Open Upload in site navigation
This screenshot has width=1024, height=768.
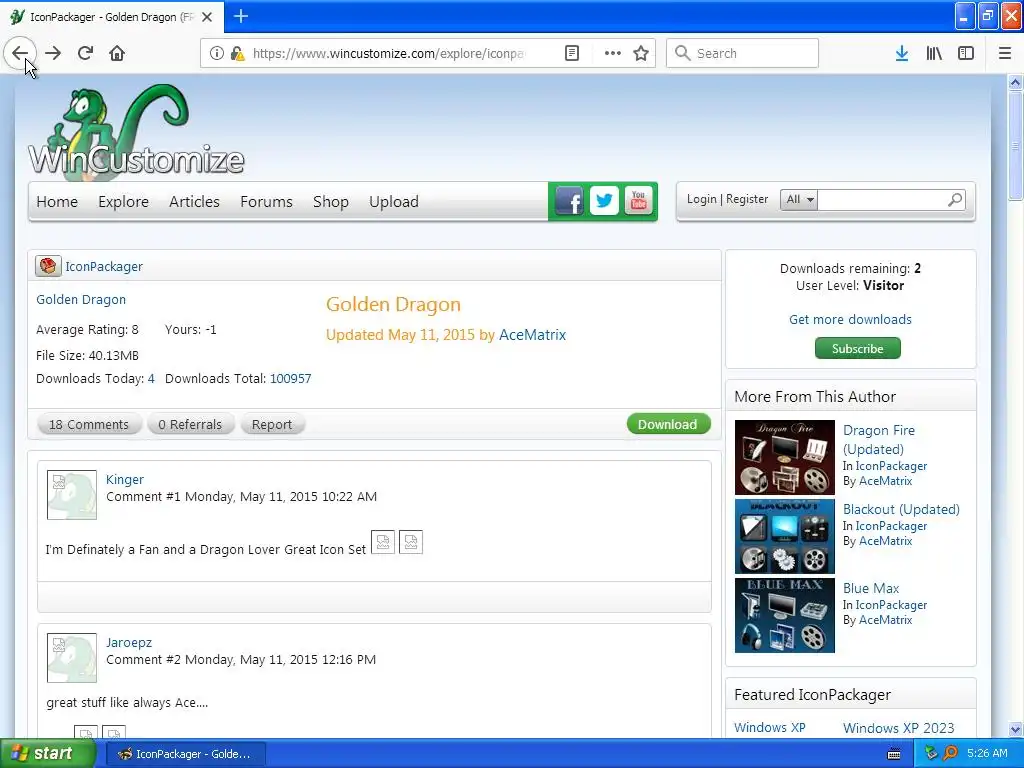pyautogui.click(x=394, y=202)
